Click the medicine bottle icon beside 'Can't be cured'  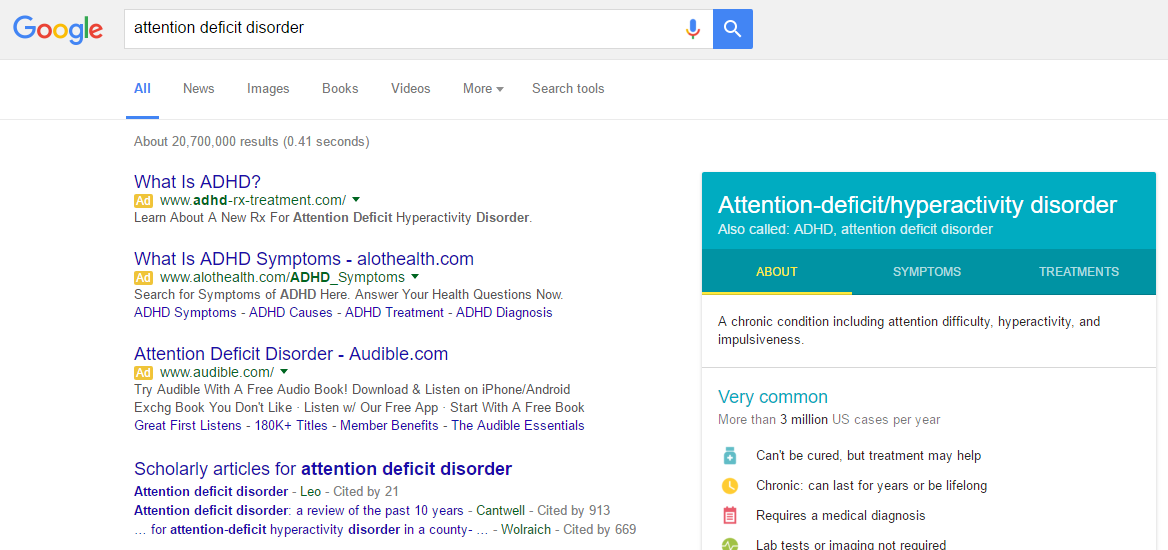(x=729, y=455)
